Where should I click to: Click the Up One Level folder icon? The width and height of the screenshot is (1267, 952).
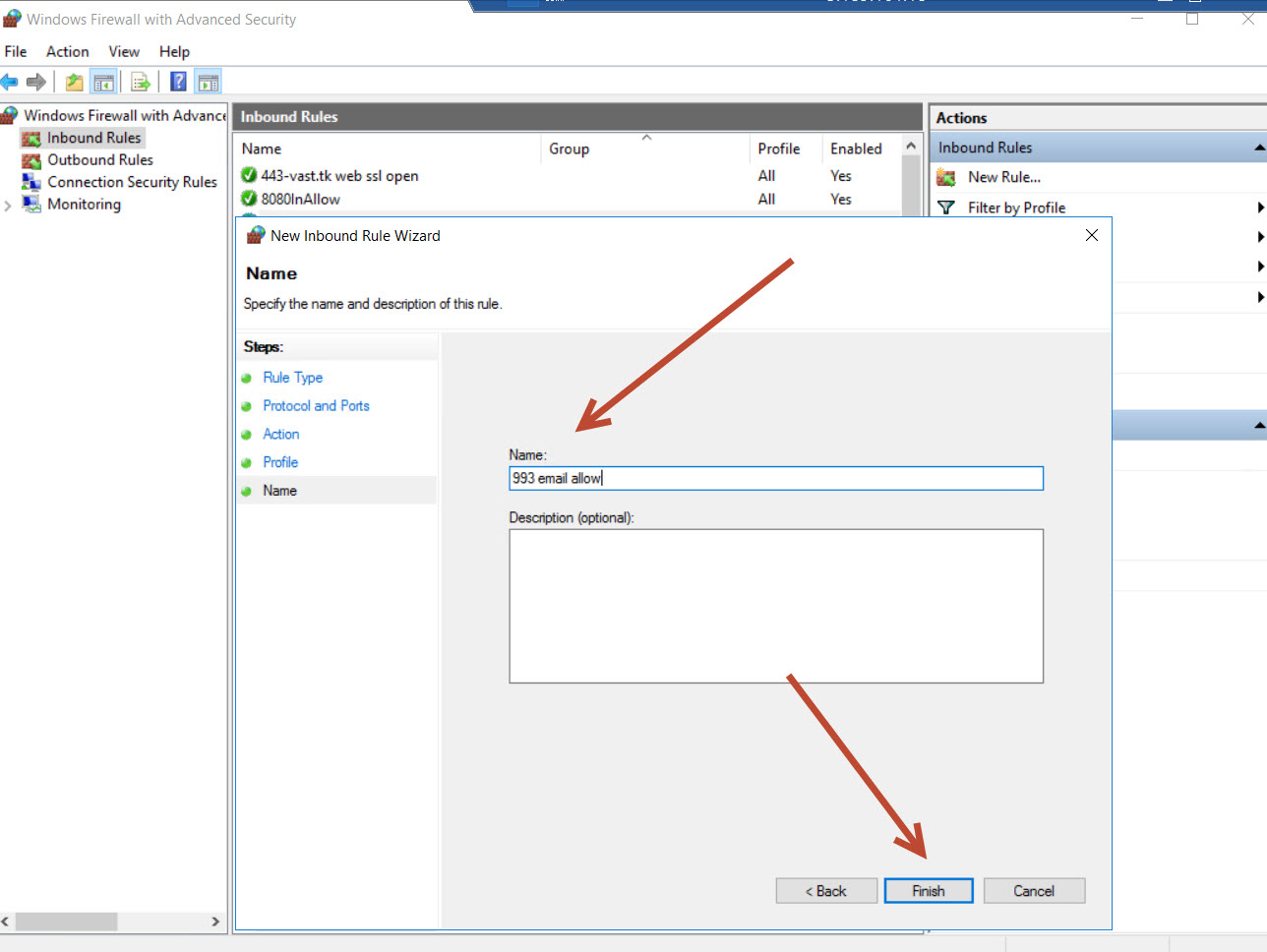(74, 82)
